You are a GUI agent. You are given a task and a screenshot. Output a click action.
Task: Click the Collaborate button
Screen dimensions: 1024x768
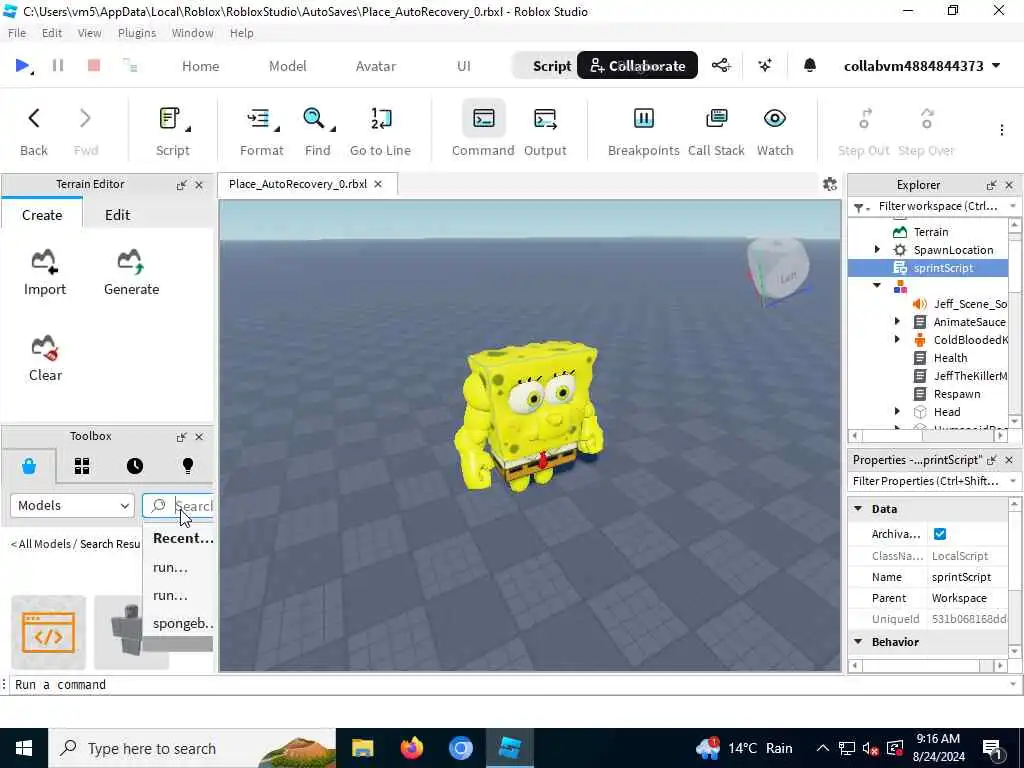637,65
